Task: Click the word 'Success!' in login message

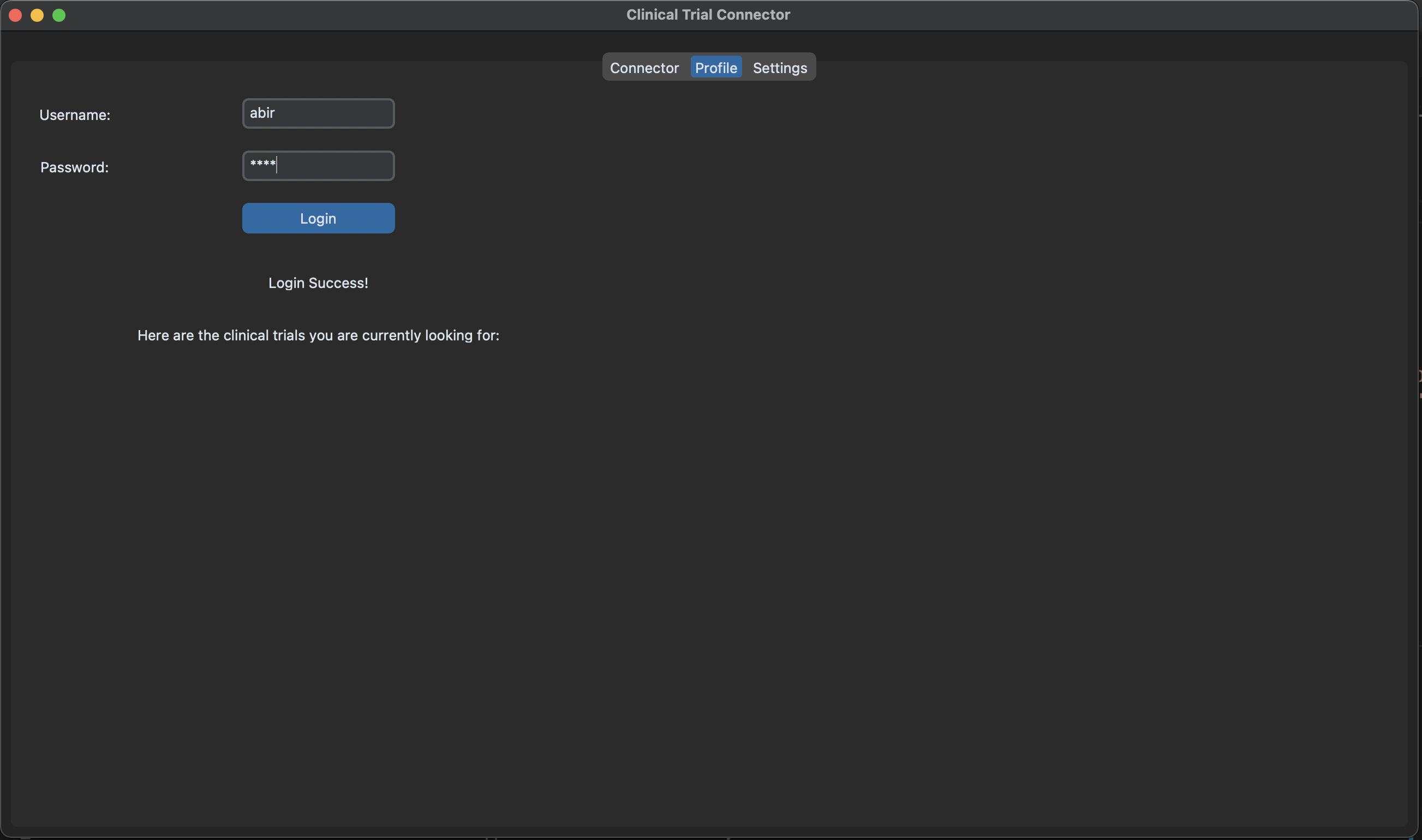Action: 338,283
